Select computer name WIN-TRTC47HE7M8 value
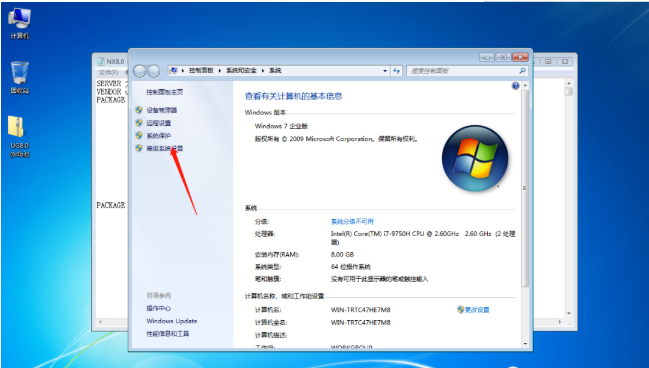 point(361,310)
